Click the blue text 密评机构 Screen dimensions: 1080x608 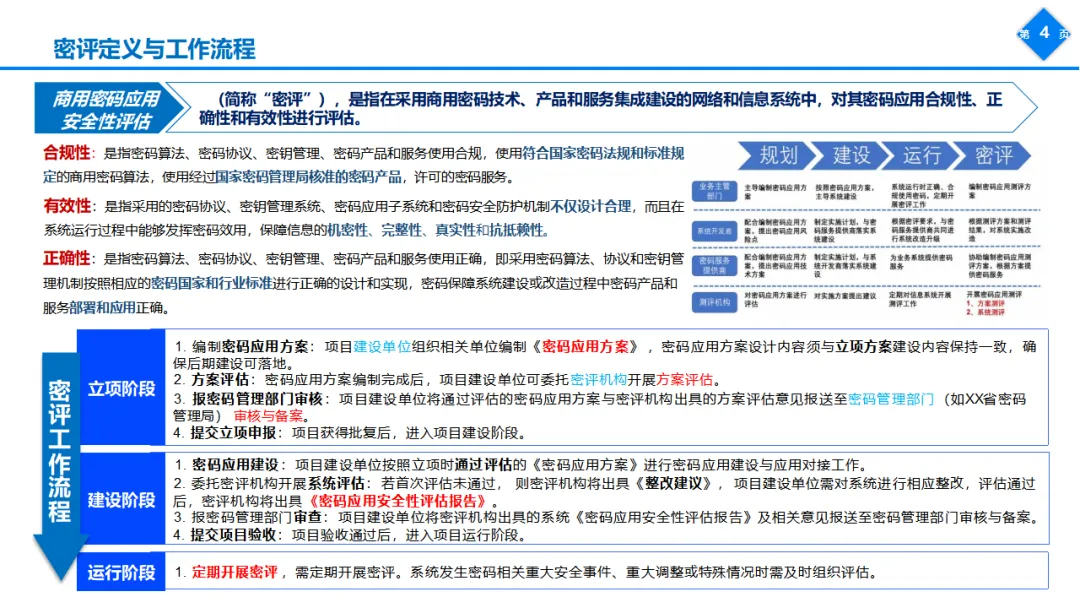(x=599, y=379)
